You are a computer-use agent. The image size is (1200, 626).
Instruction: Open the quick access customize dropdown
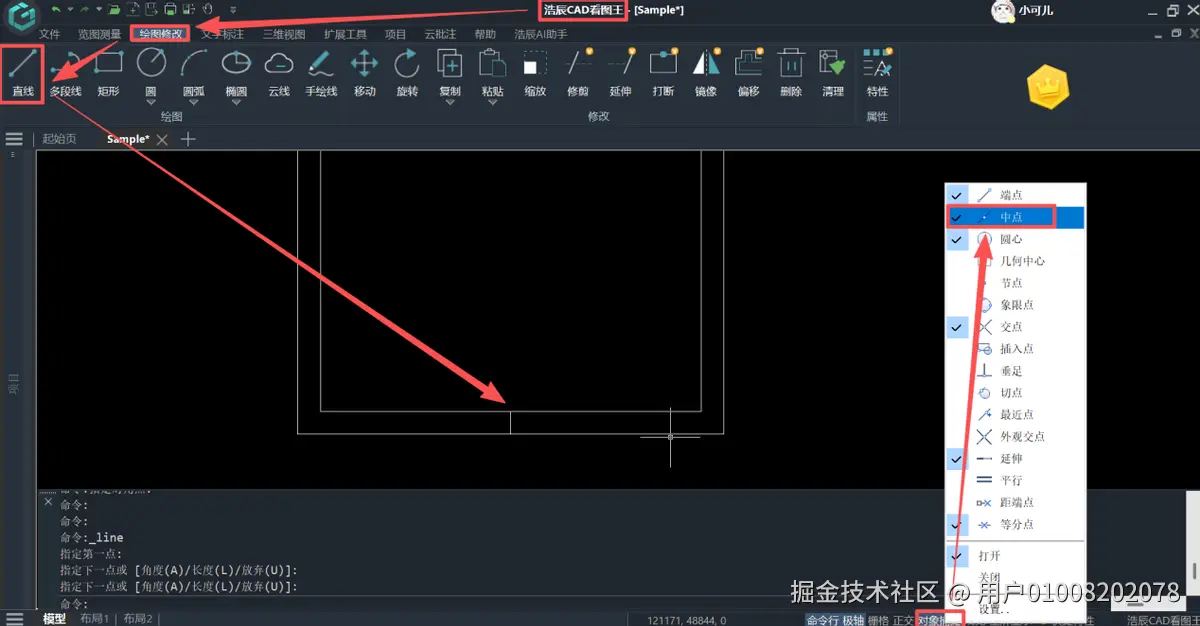point(233,10)
